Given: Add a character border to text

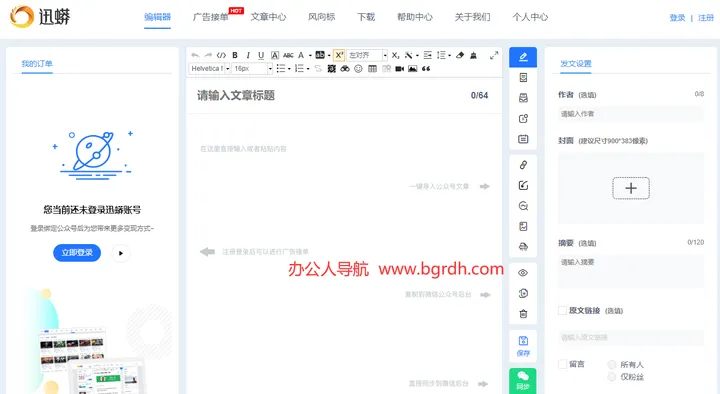Looking at the screenshot, I should click(275, 55).
